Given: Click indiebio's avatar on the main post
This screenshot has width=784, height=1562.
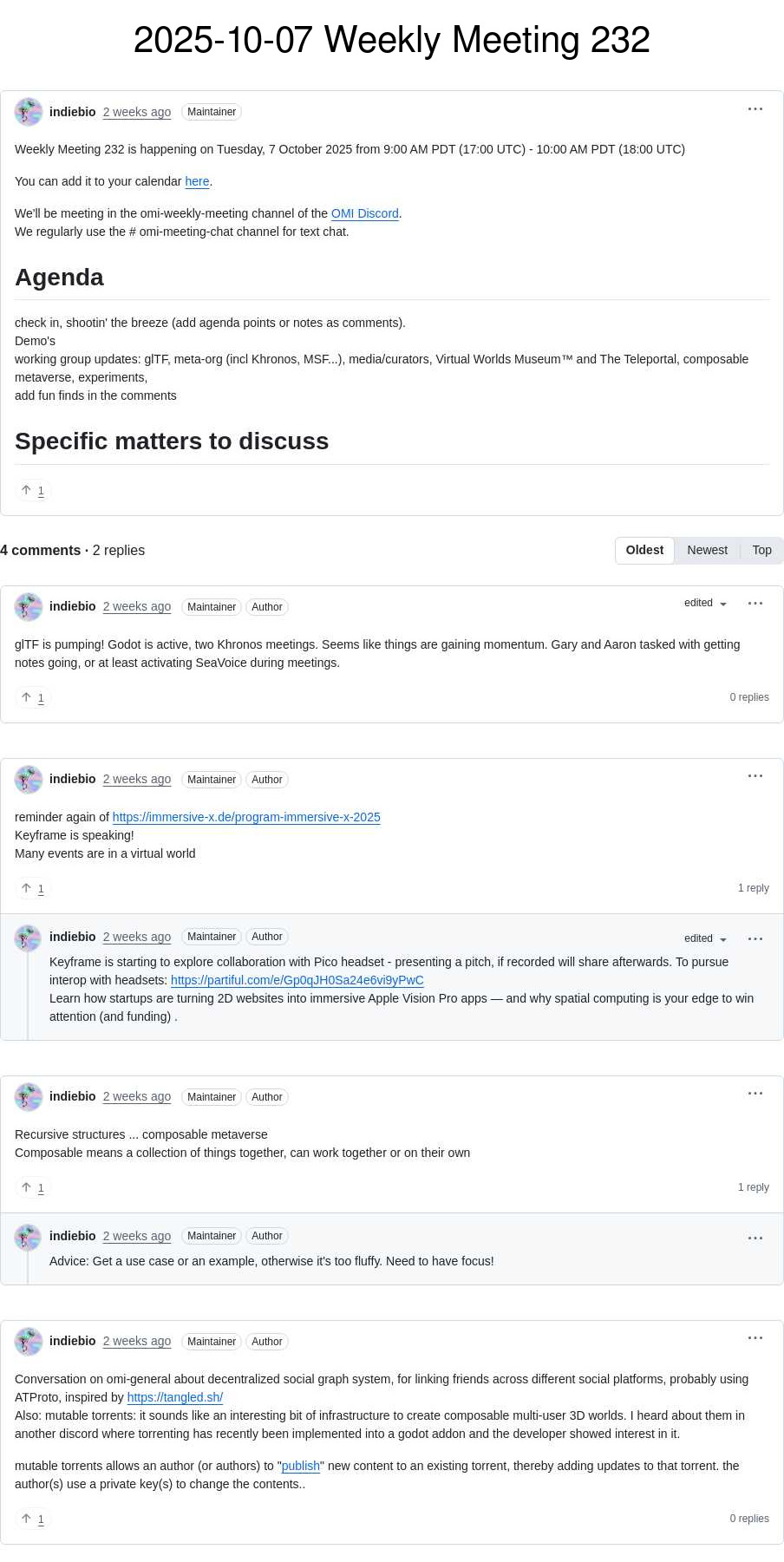Looking at the screenshot, I should (x=29, y=112).
